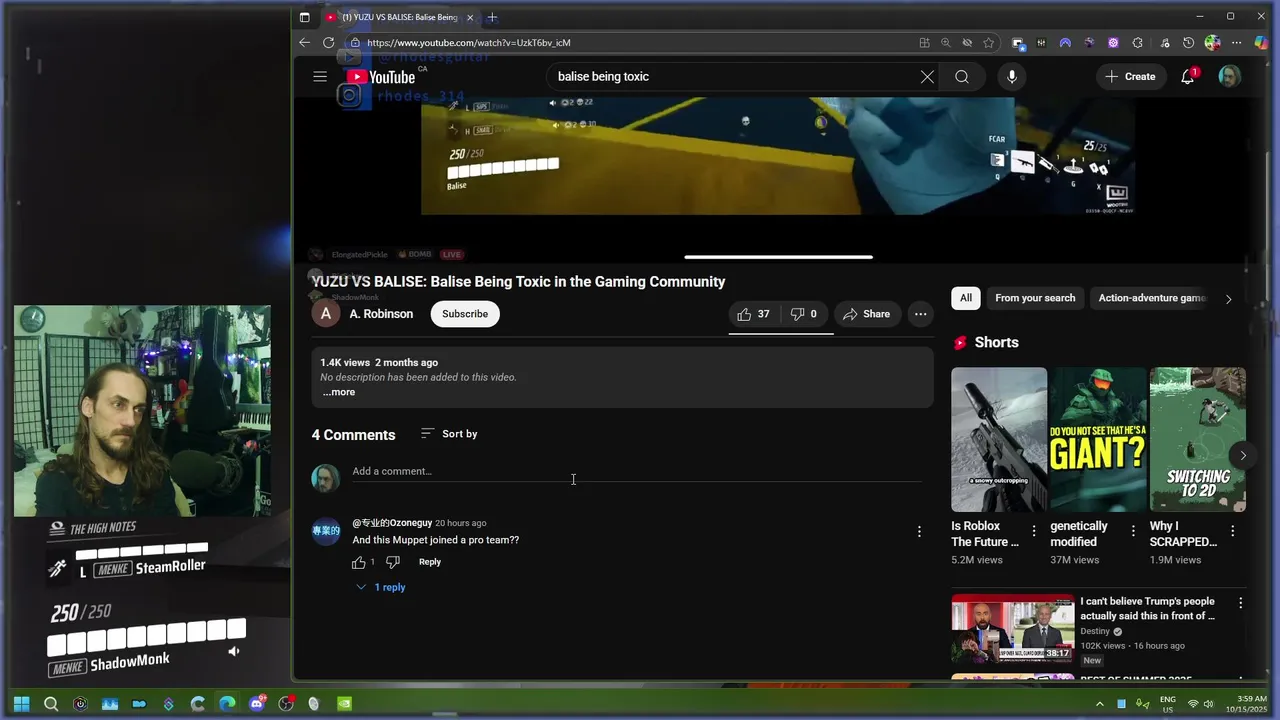Expand description with ...more
The image size is (1280, 720).
339,392
